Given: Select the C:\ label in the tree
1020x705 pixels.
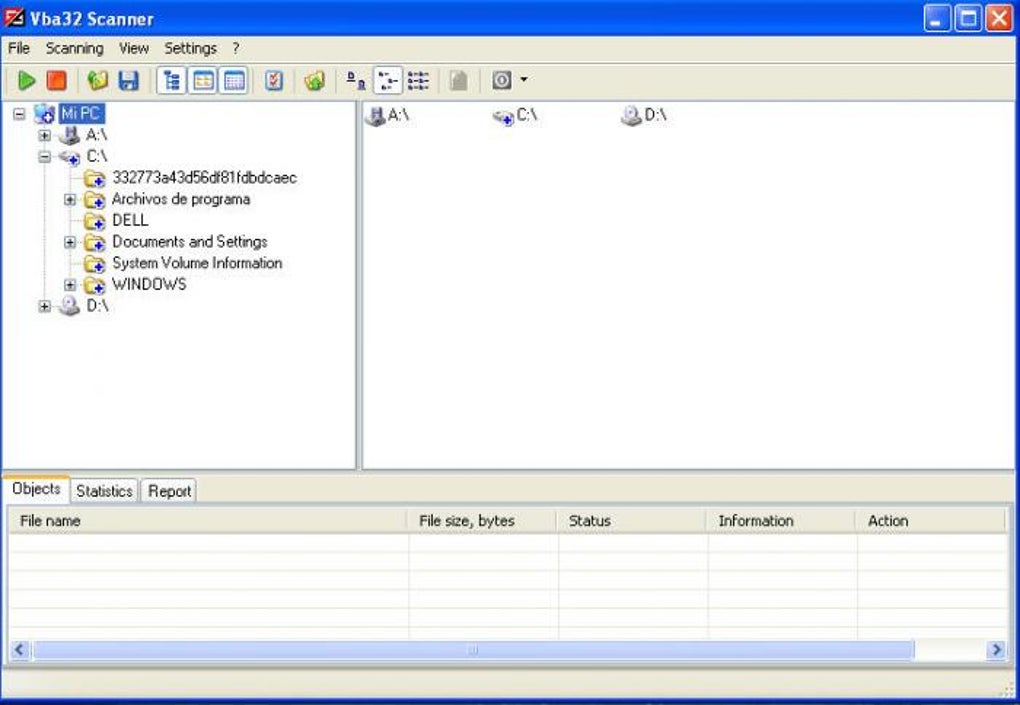Looking at the screenshot, I should [x=96, y=156].
